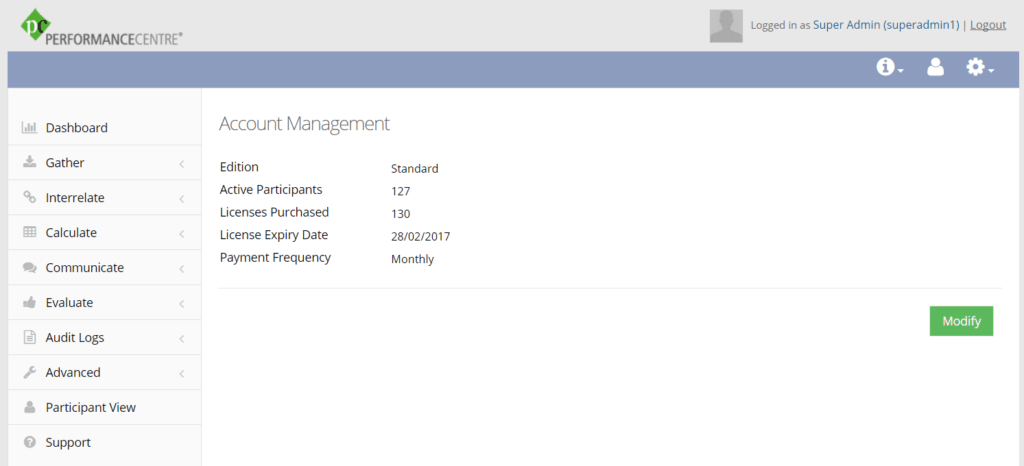
Task: Click the Advanced wrench icon
Action: [29, 373]
